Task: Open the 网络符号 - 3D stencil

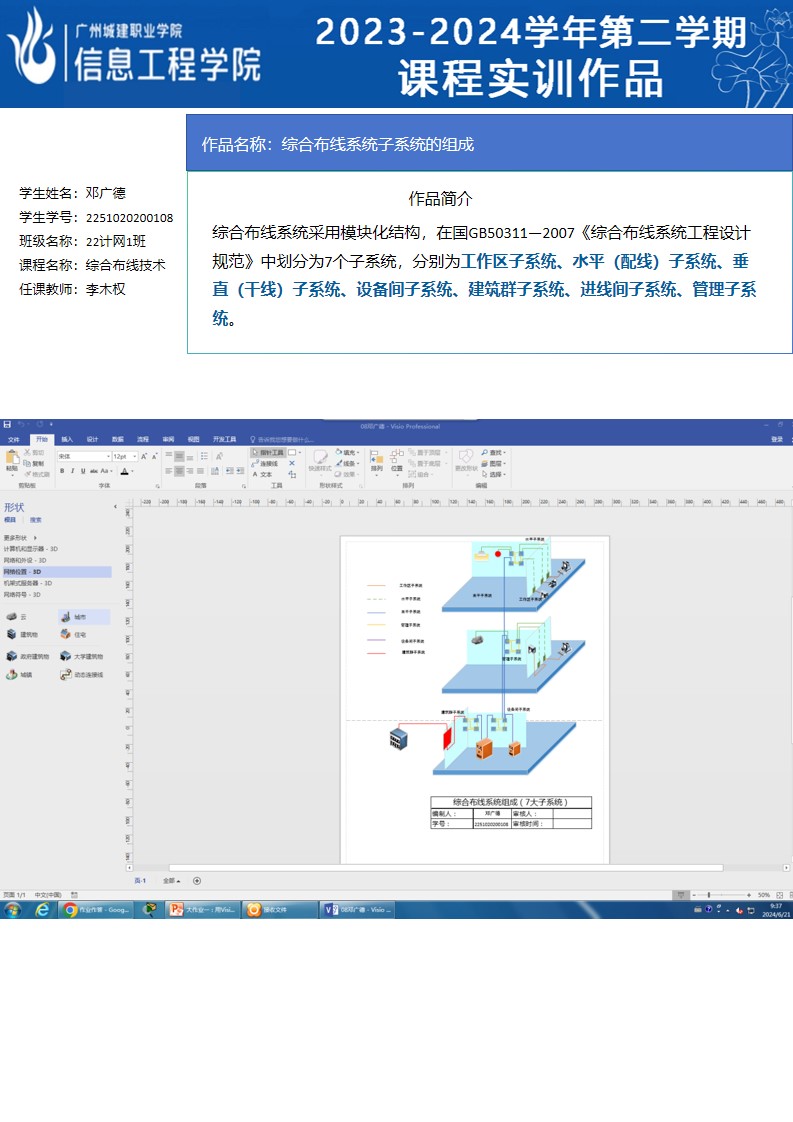Action: point(22,594)
